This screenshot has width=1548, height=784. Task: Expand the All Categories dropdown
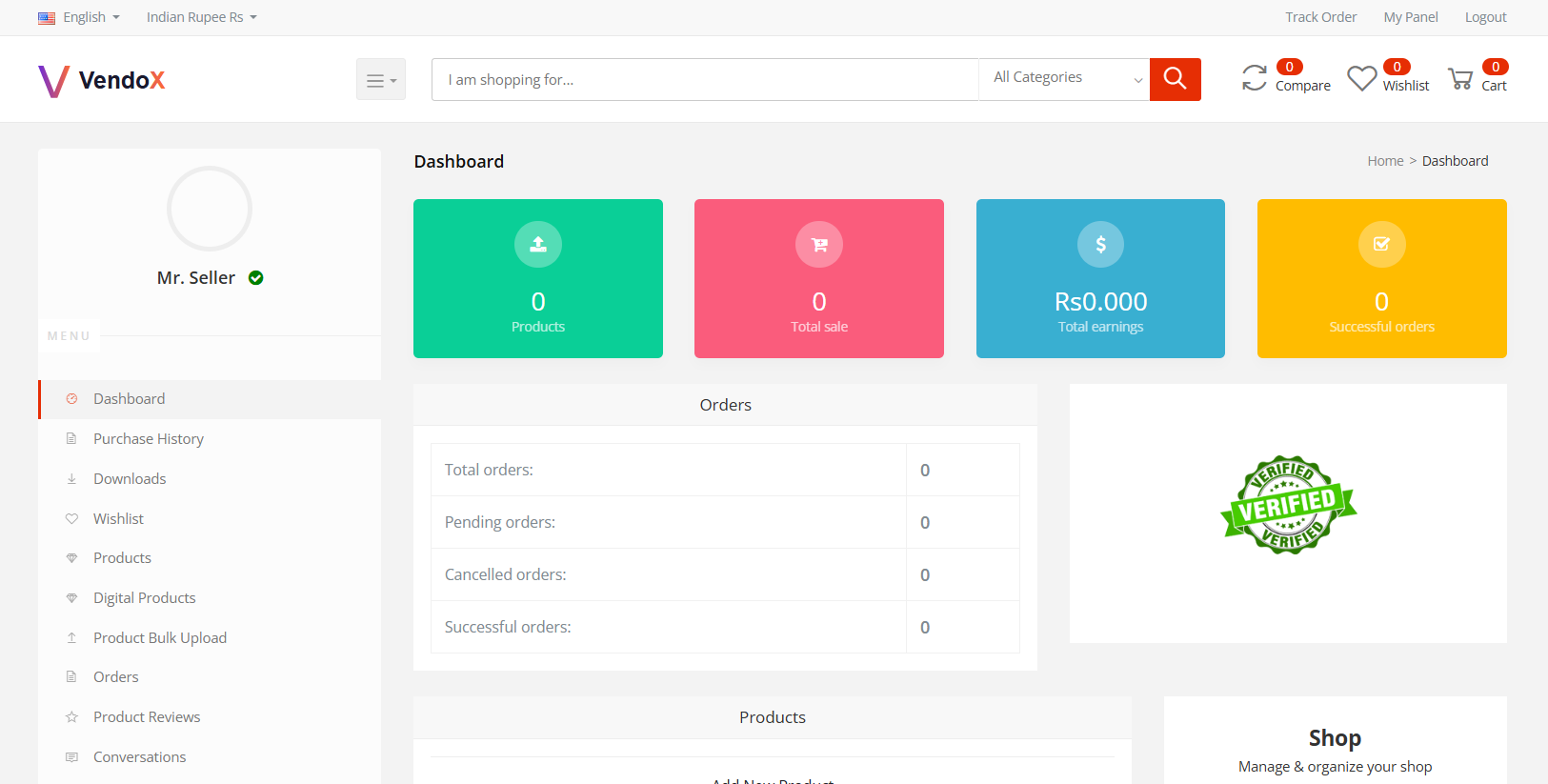1064,78
